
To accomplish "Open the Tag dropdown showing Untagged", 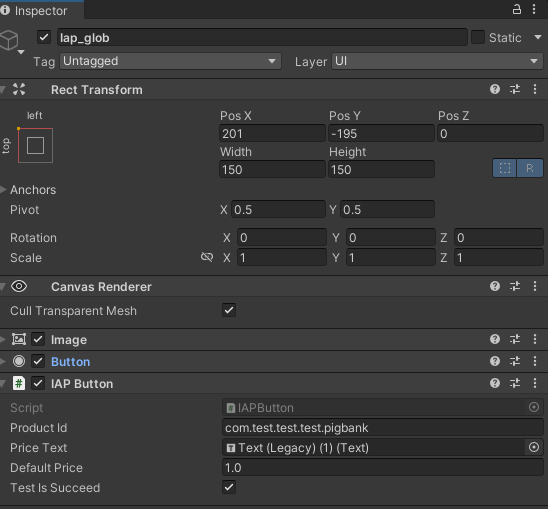I will pos(170,61).
